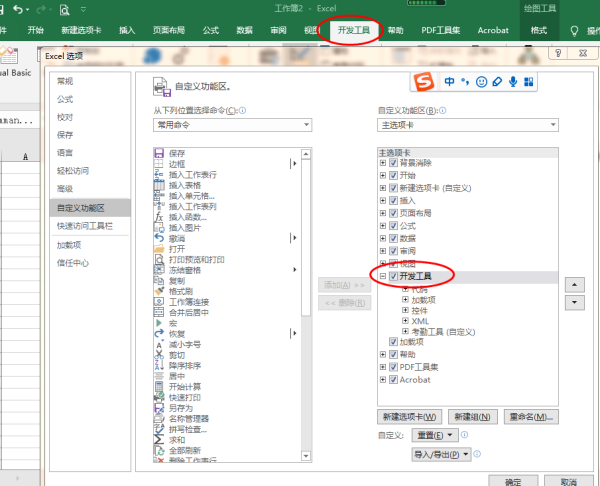Screen dimensions: 600x486
Task: Click the 新建组(N) button
Action: coord(473,417)
